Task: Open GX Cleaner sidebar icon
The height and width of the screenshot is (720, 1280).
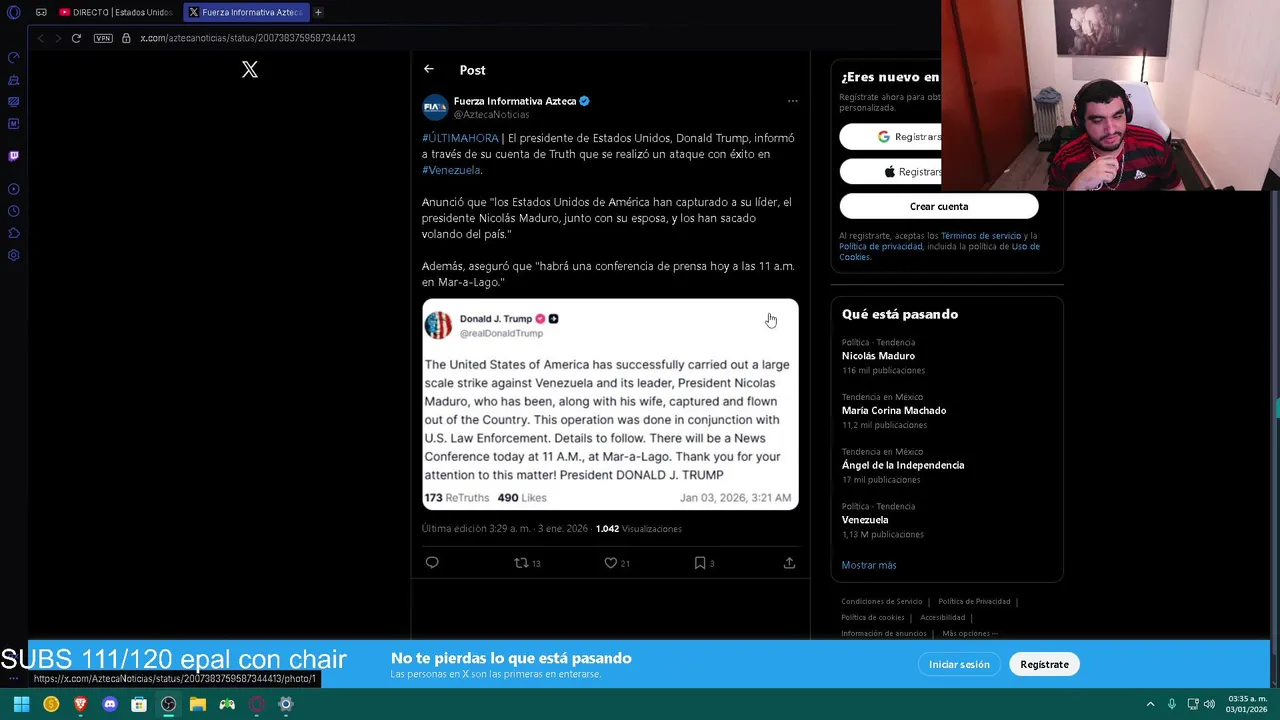Action: point(14,80)
